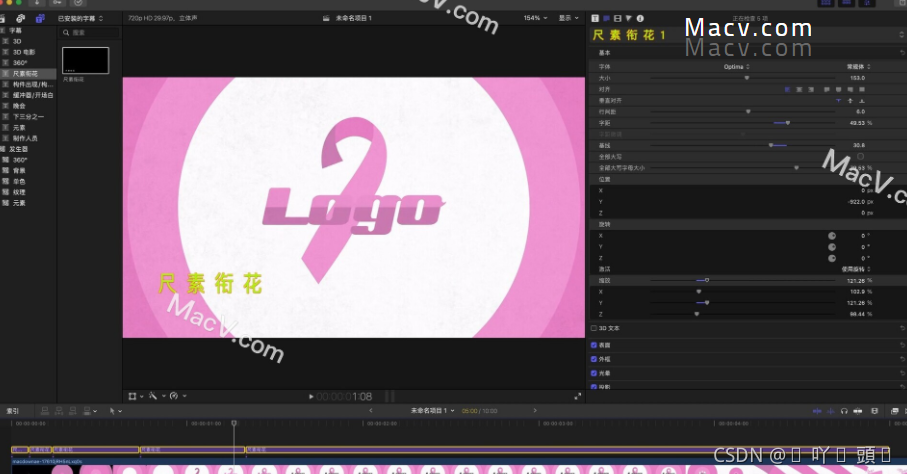Open the 已安装的字幕 installed titles dropdown
The width and height of the screenshot is (907, 474).
pyautogui.click(x=80, y=19)
